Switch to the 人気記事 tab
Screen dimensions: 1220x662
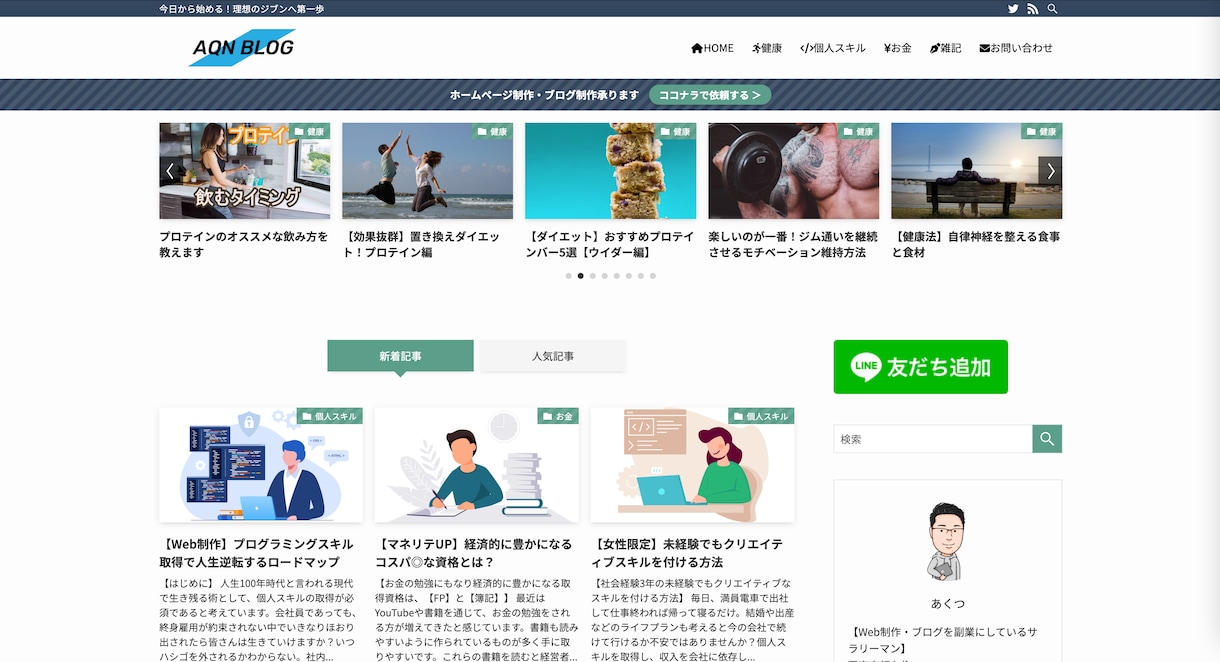point(553,356)
